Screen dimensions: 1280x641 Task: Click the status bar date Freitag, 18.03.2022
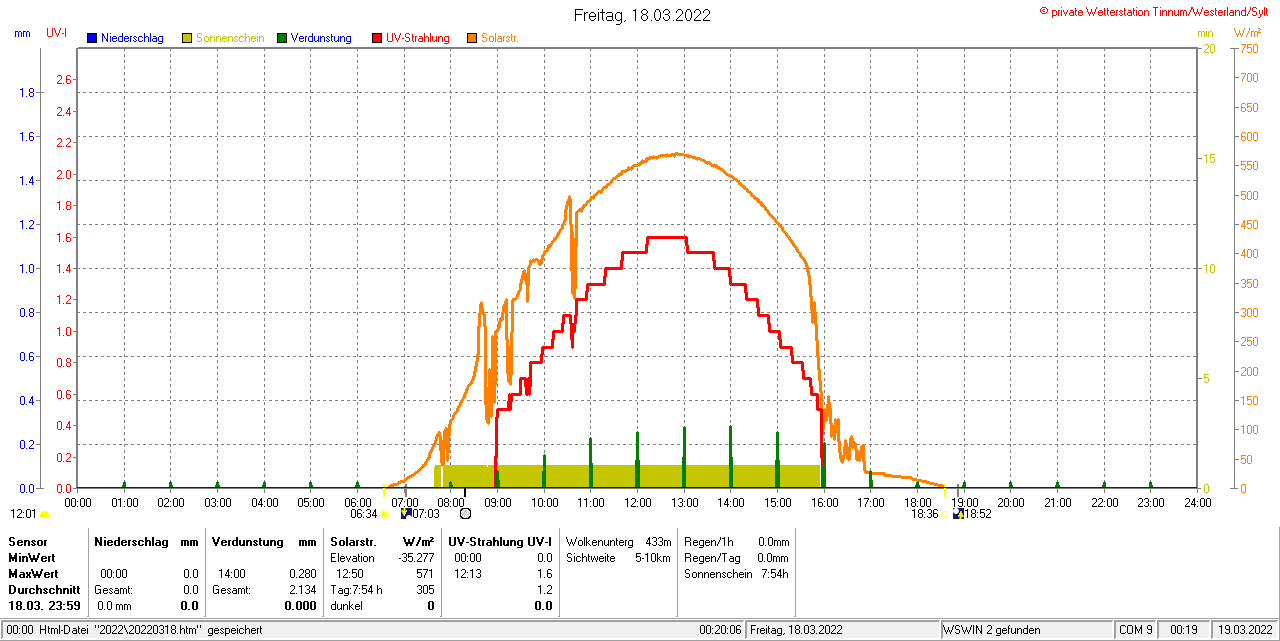pos(796,630)
